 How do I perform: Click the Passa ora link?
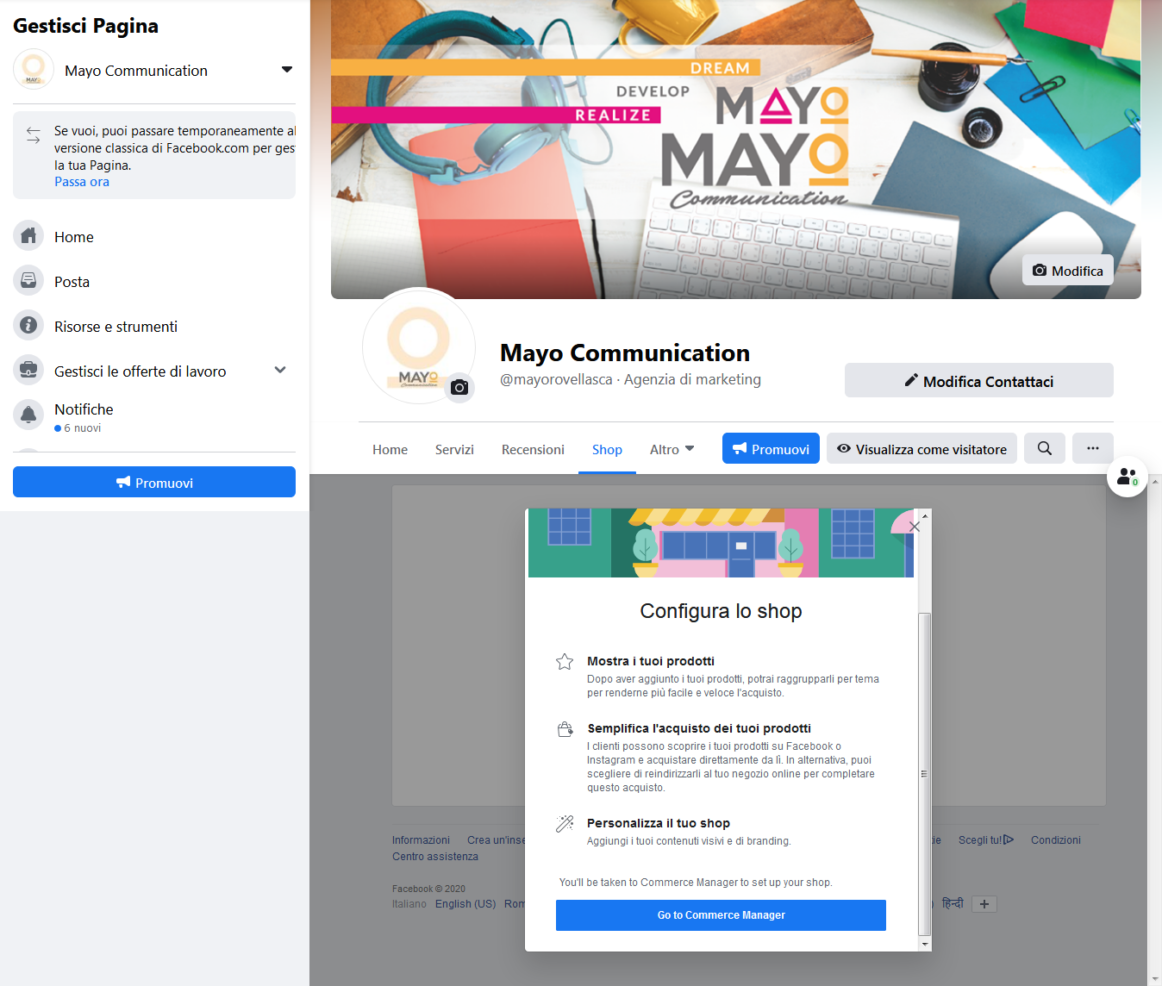point(82,181)
